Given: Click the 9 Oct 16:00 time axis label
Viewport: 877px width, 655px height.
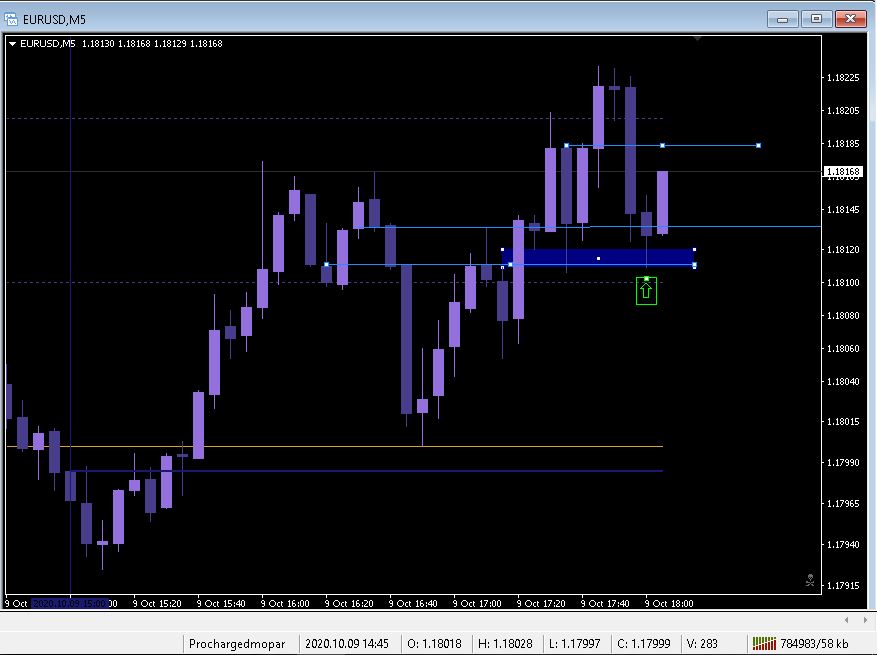Looking at the screenshot, I should point(285,604).
